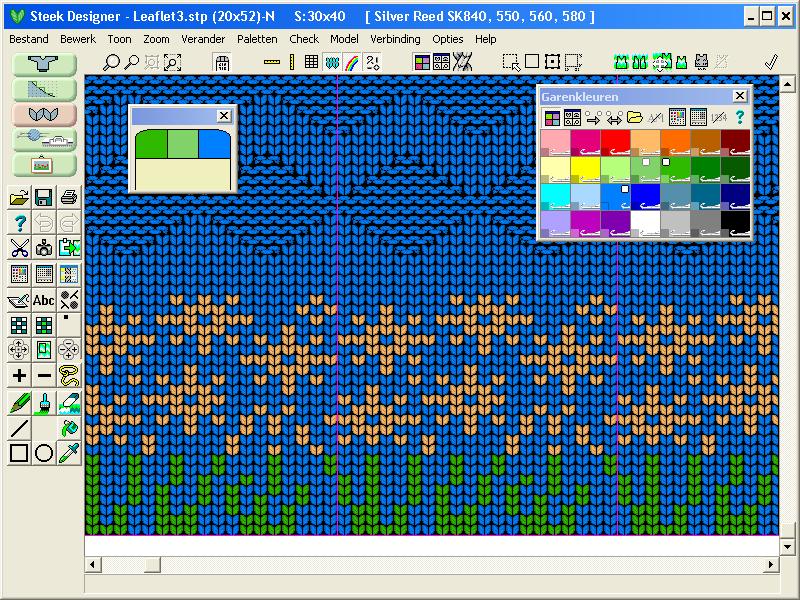Toggle the grid view toolbar button
The height and width of the screenshot is (600, 800).
tap(311, 62)
